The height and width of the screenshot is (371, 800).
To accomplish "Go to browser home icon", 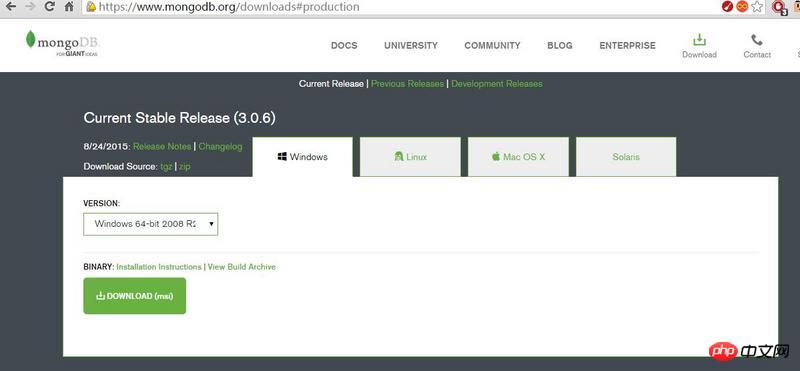I will 69,6.
